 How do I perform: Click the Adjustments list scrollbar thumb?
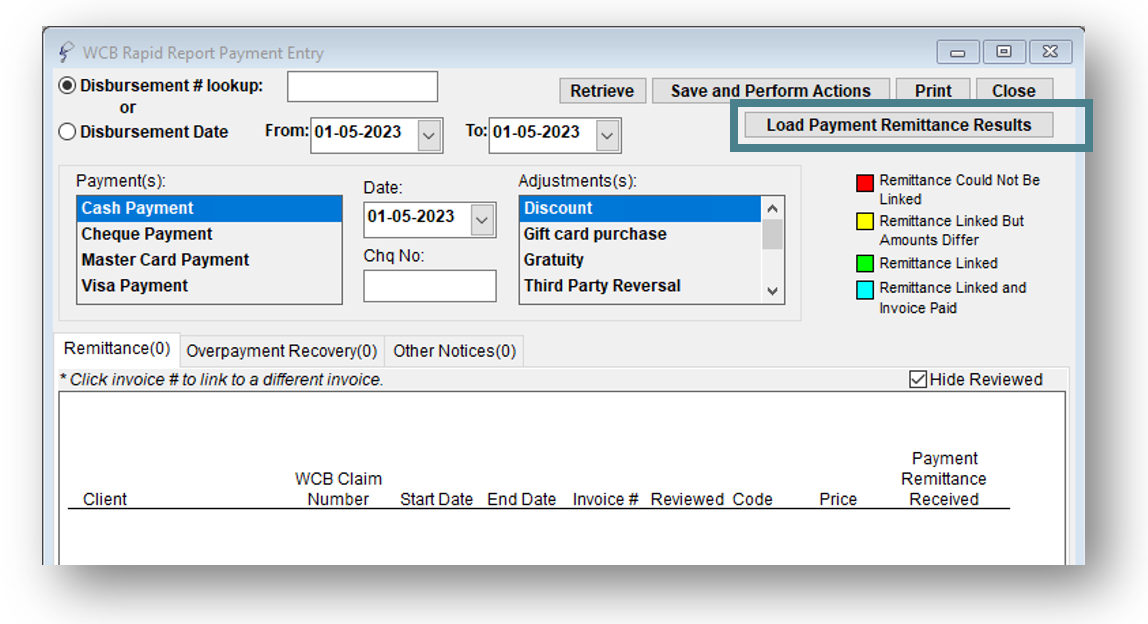pyautogui.click(x=772, y=235)
